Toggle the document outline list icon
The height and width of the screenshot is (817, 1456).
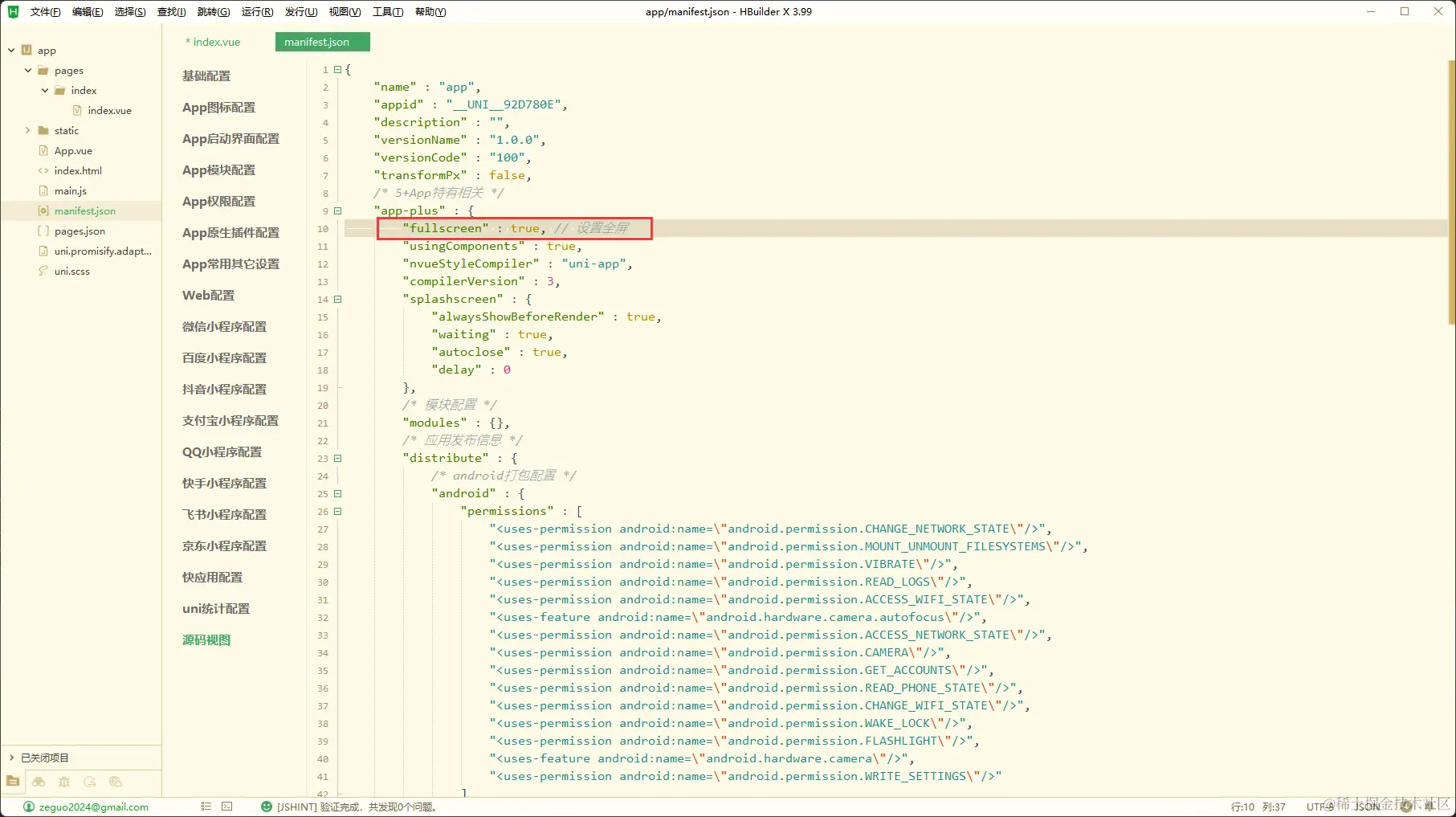(x=206, y=807)
